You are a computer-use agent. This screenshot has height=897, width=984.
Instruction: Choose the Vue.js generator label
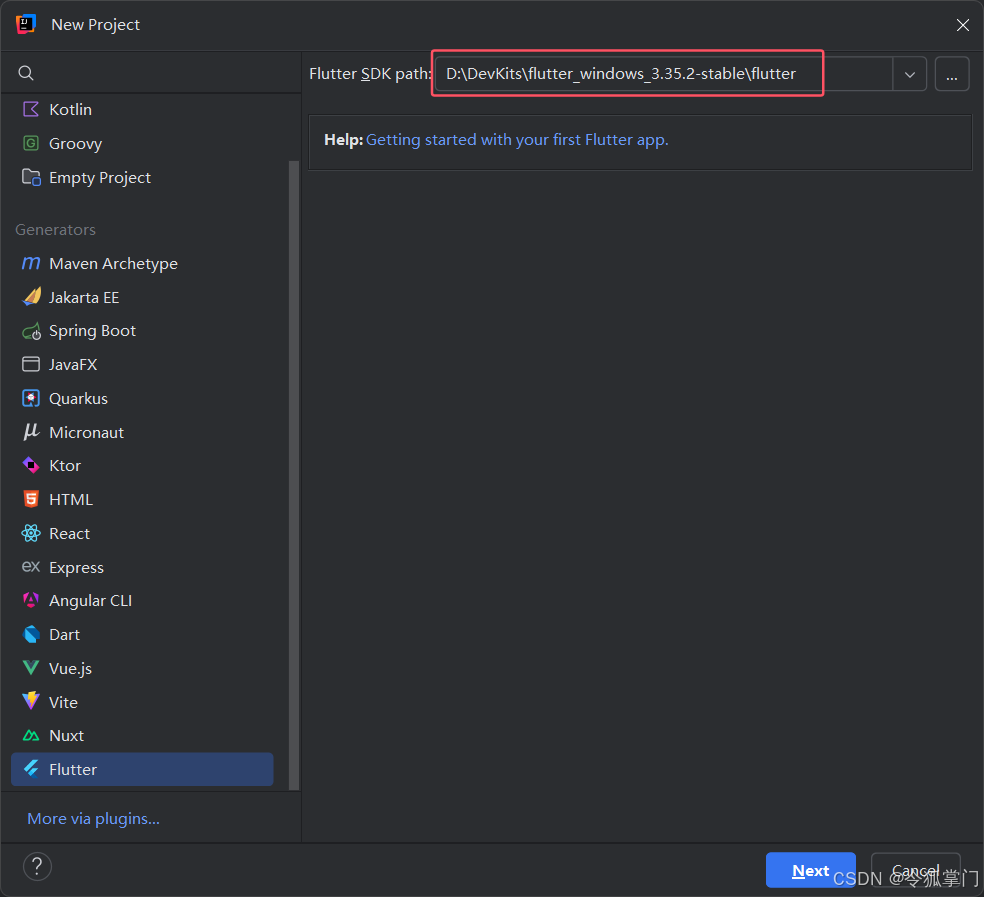[70, 669]
